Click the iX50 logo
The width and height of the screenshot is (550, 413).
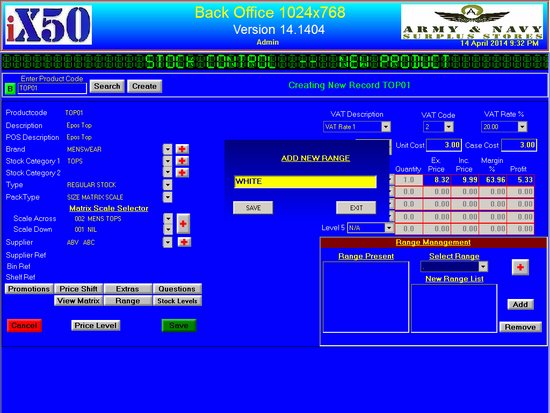click(48, 25)
